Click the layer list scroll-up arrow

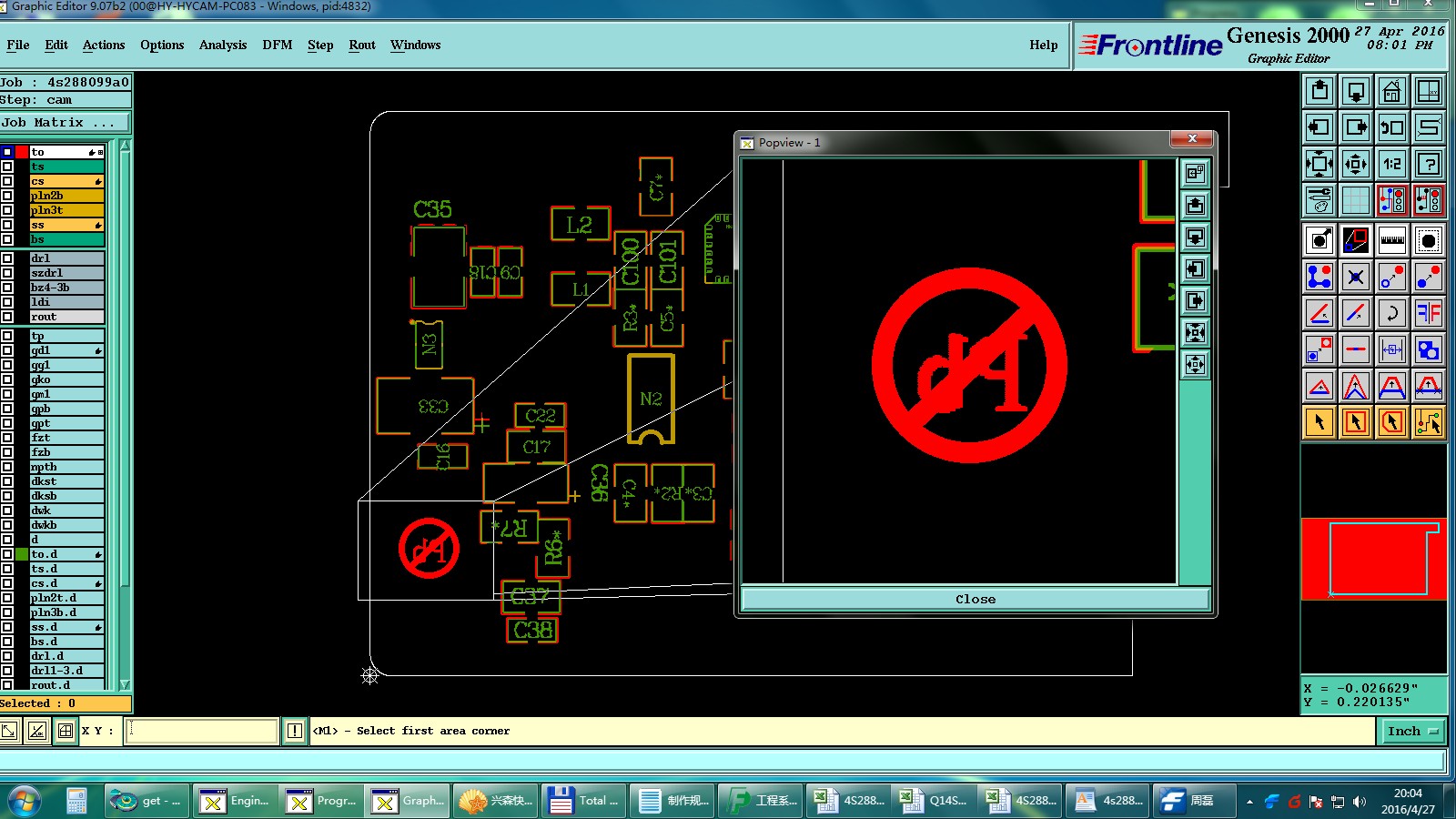pos(125,146)
